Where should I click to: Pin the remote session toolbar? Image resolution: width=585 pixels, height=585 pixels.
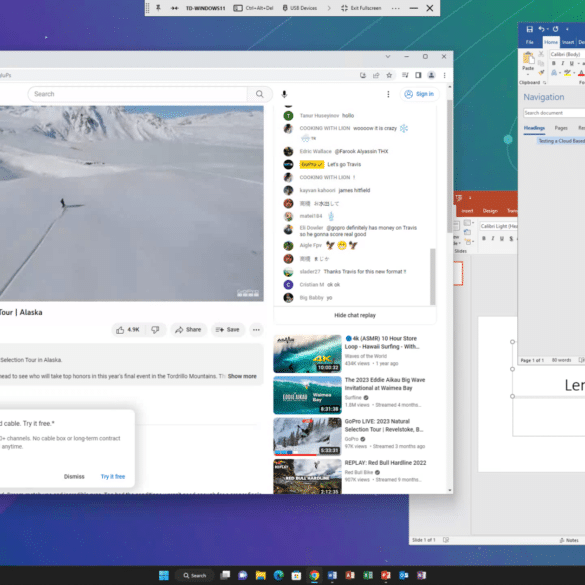[x=158, y=8]
